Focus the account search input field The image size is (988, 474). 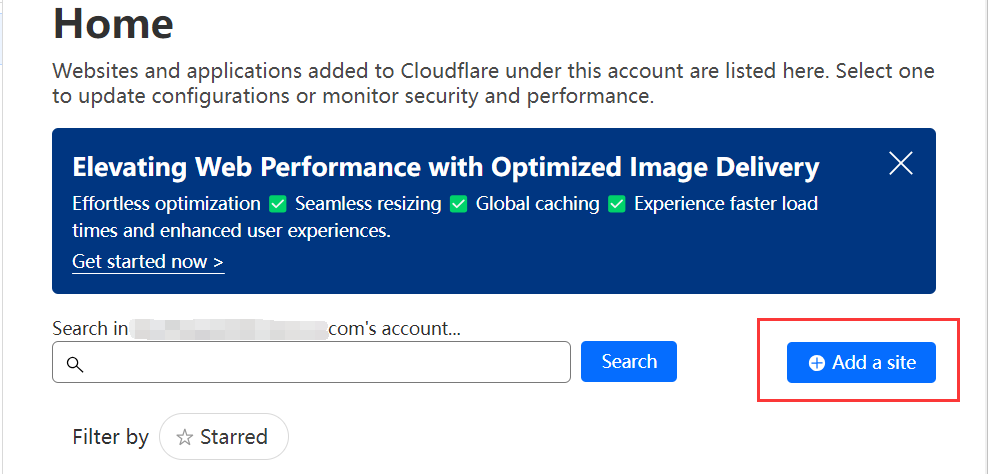[320, 362]
